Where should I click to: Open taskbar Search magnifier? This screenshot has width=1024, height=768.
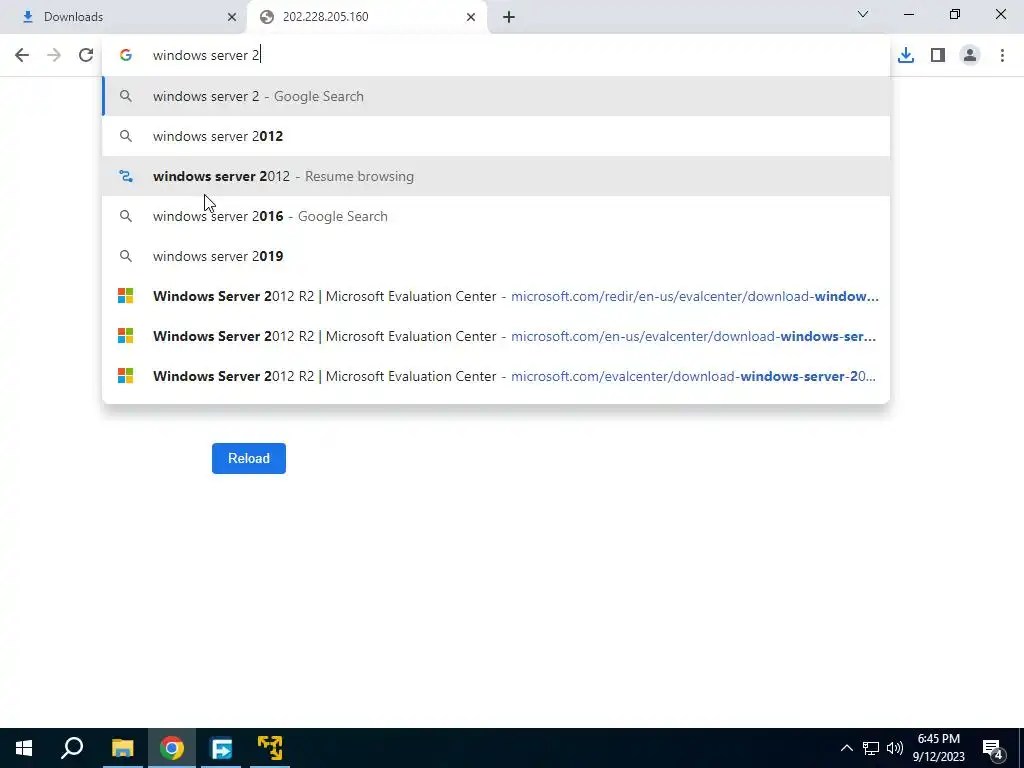(x=72, y=748)
